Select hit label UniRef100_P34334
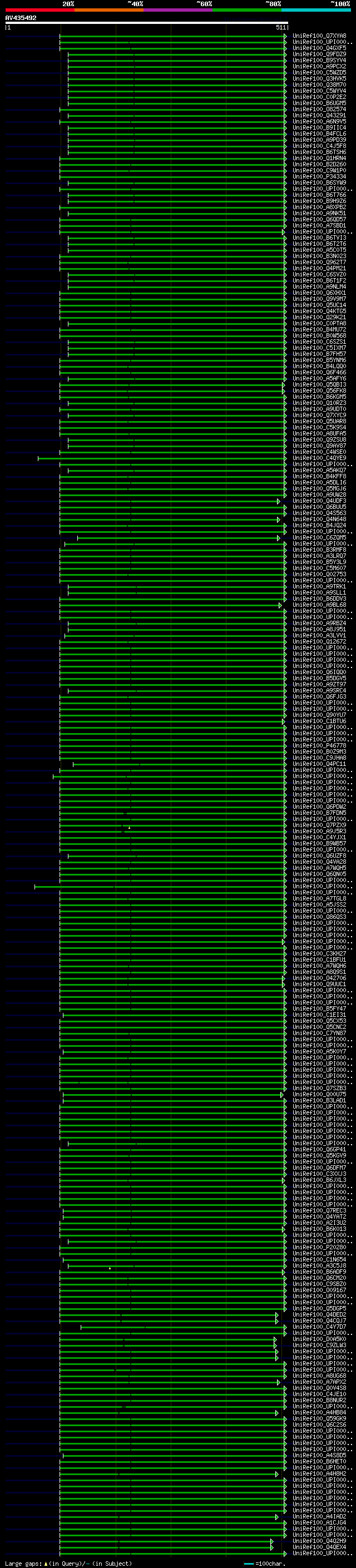 (319, 176)
